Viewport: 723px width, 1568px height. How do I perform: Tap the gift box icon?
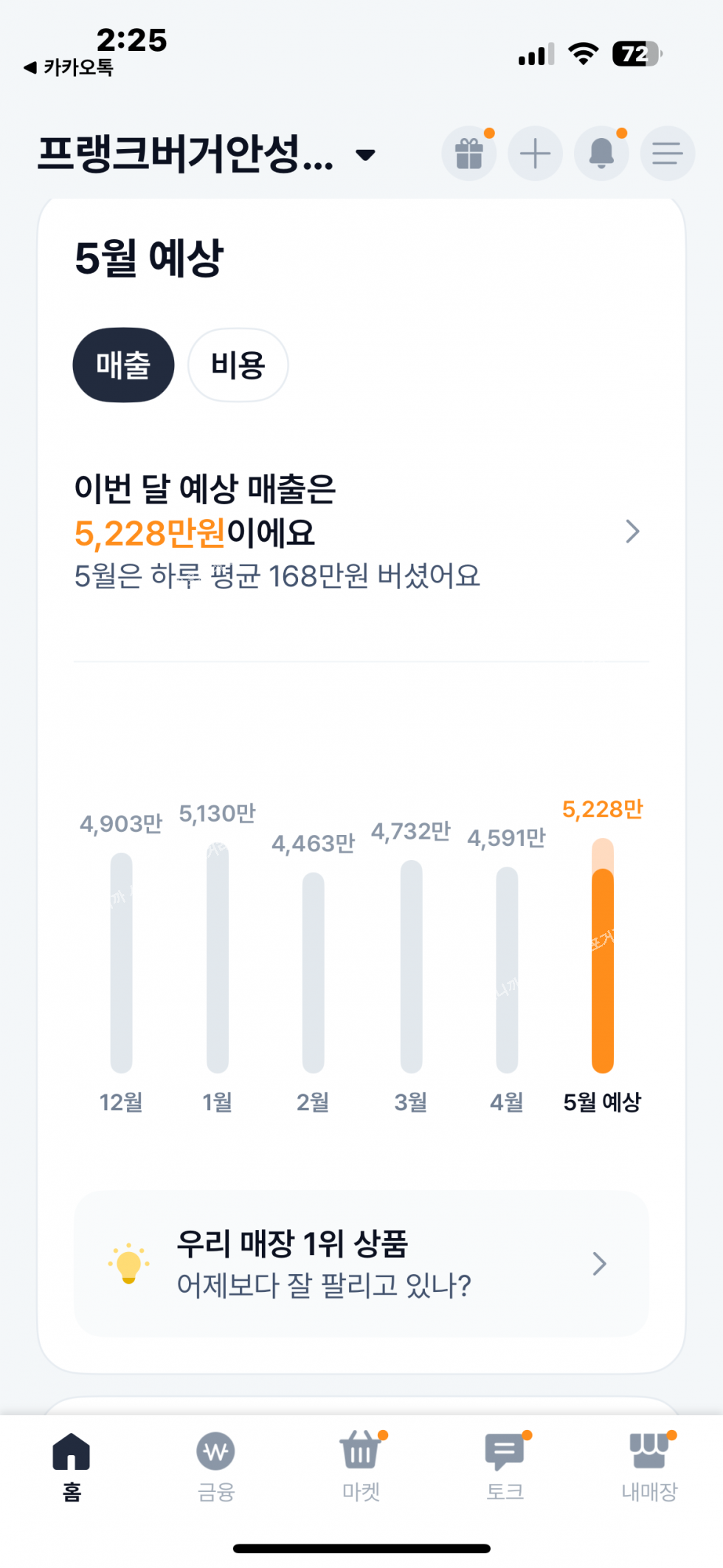(x=468, y=154)
